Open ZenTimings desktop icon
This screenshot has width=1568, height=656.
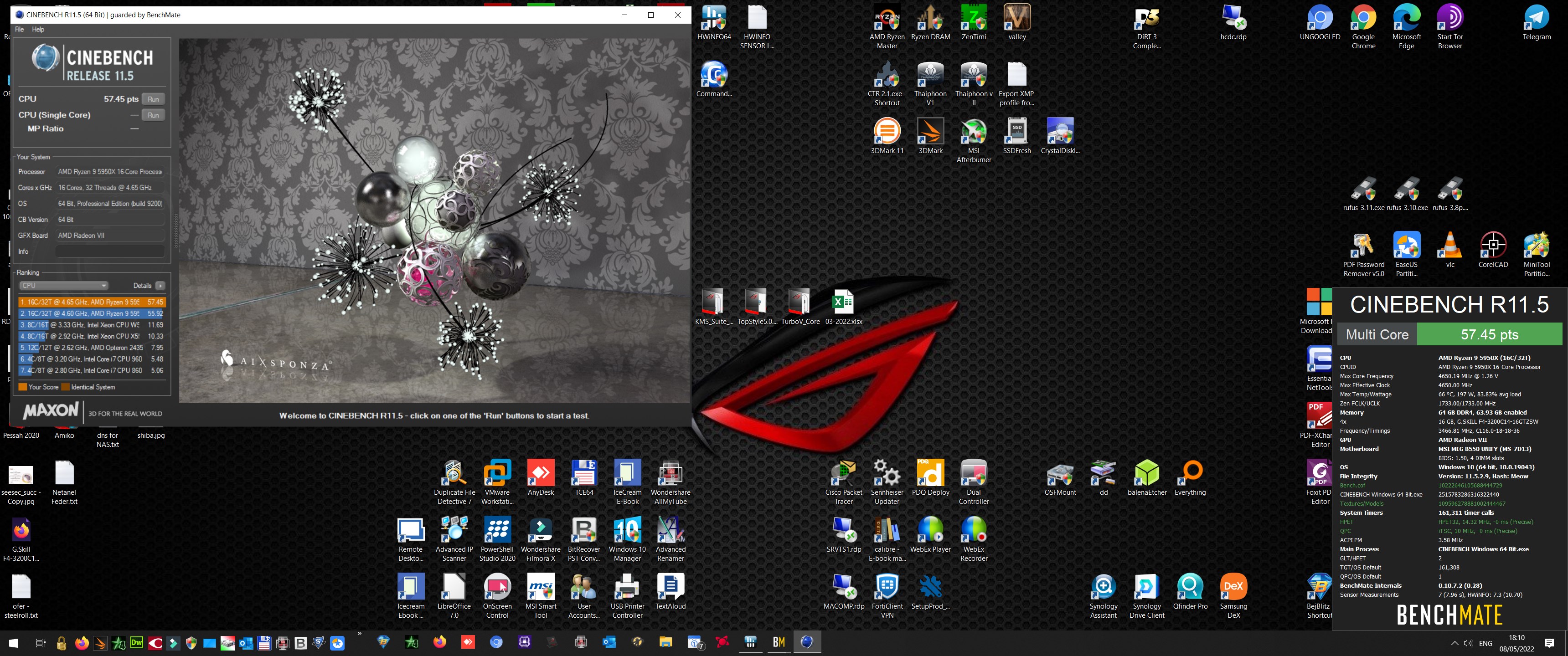(973, 23)
